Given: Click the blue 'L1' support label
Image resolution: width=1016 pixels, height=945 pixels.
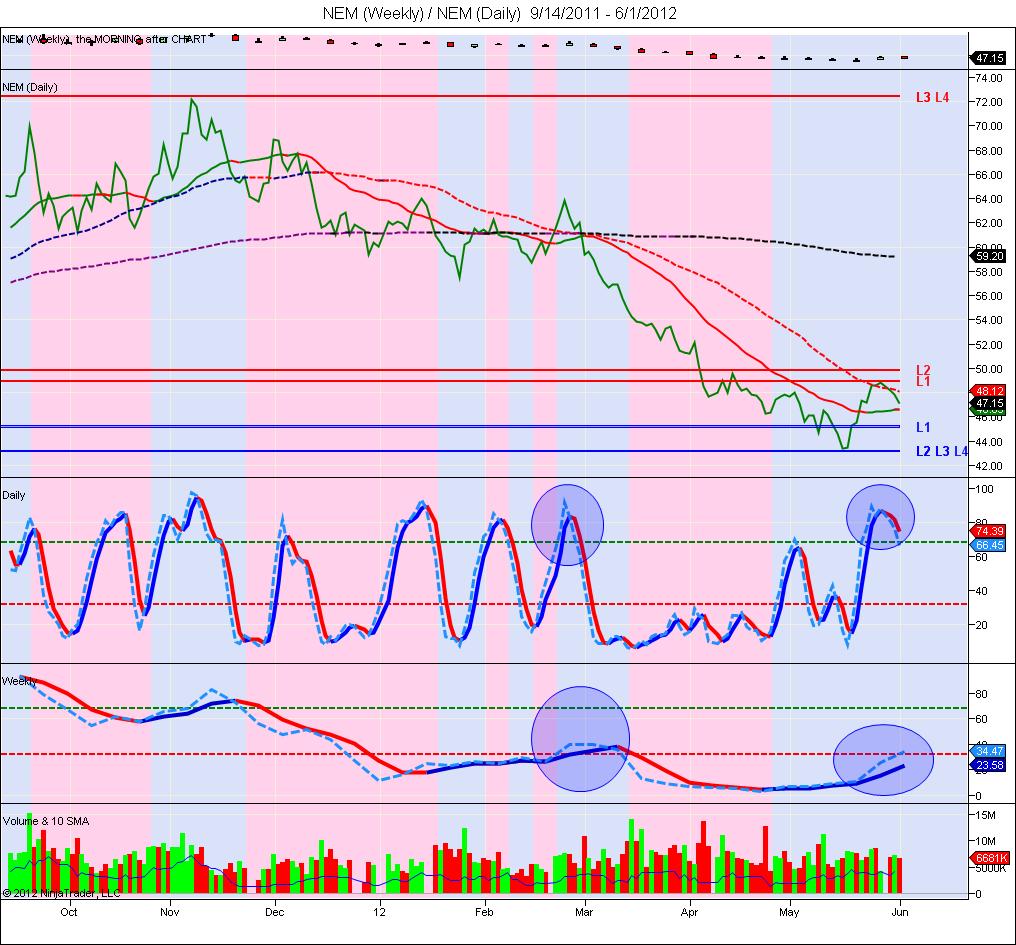Looking at the screenshot, I should pos(923,427).
